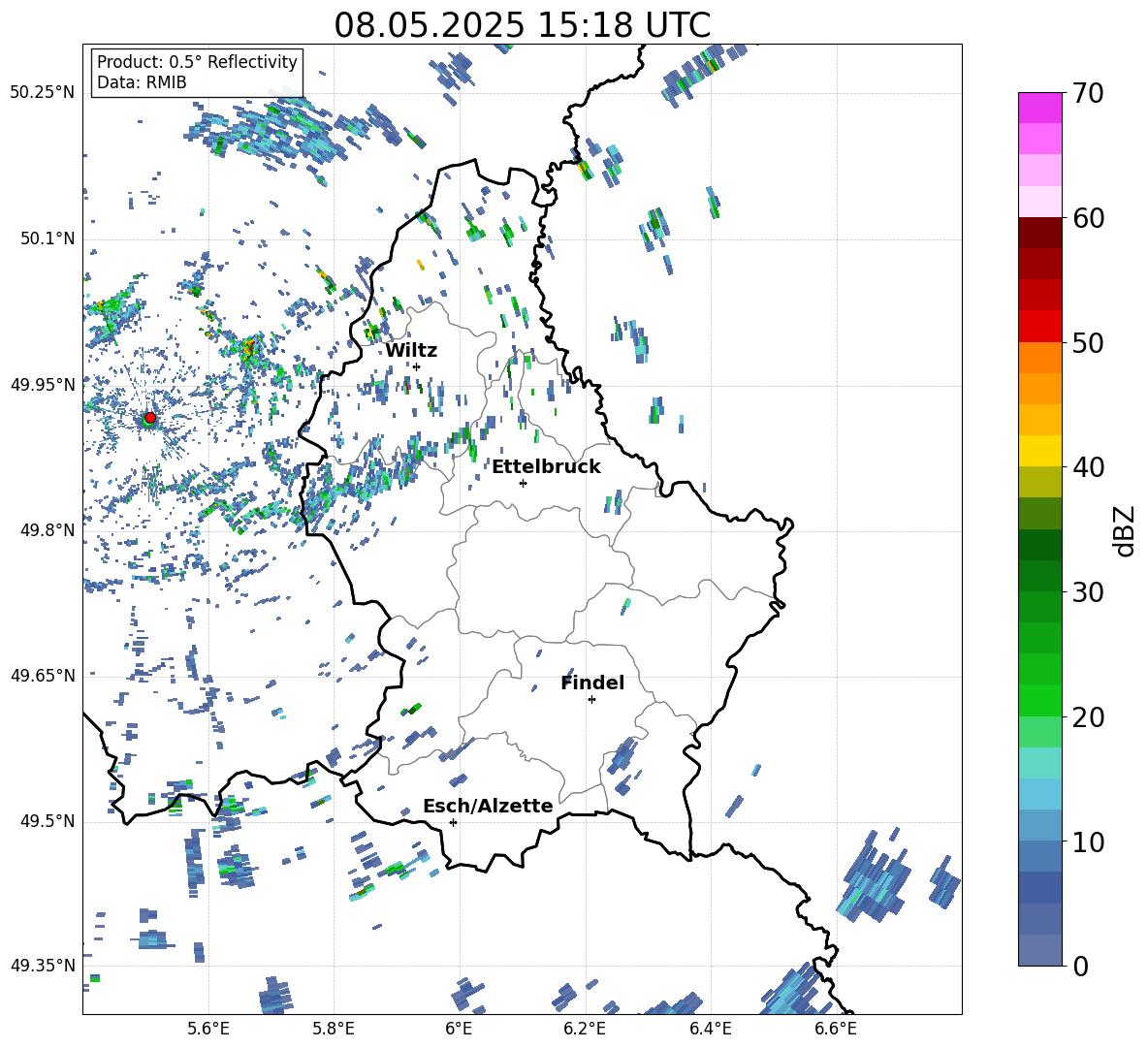Click the 6.2°E longitude label
Image resolution: width=1148 pixels, height=1048 pixels.
(585, 1029)
